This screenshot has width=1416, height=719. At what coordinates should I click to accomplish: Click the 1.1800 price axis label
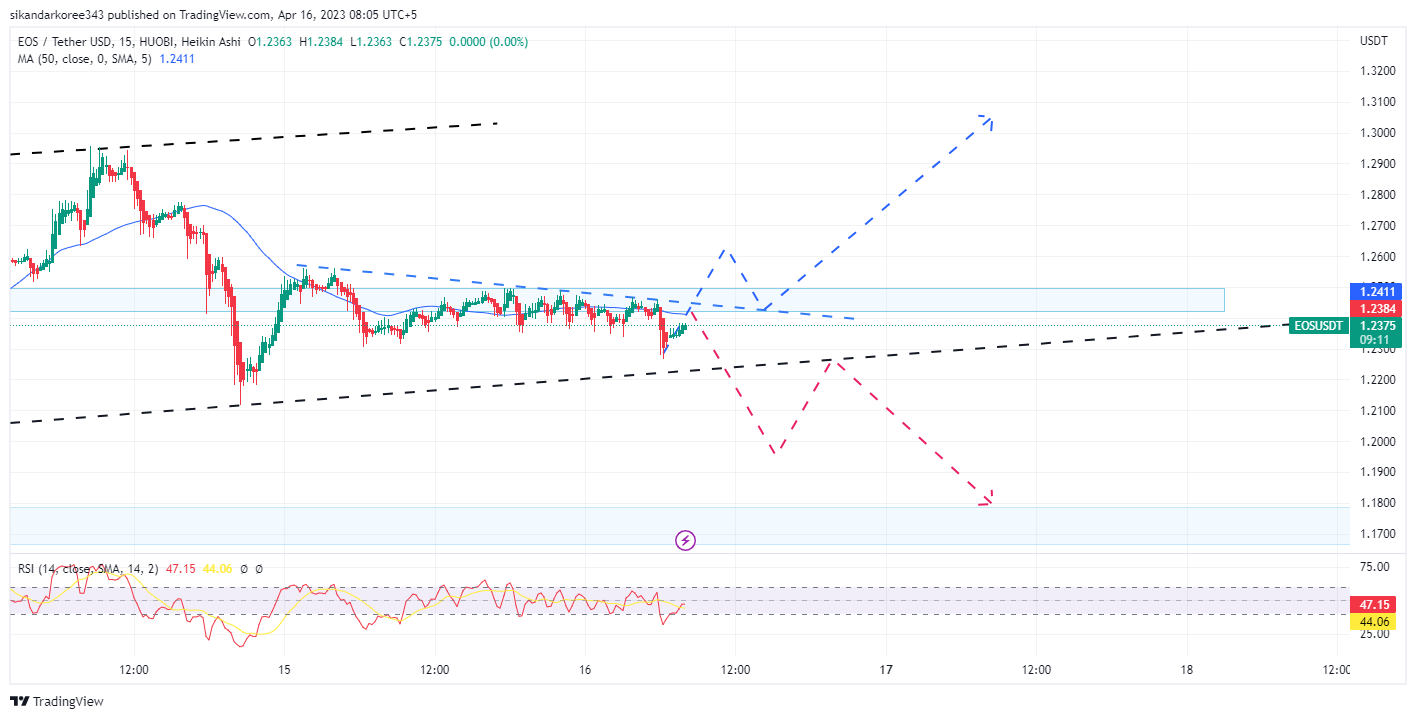(x=1377, y=503)
